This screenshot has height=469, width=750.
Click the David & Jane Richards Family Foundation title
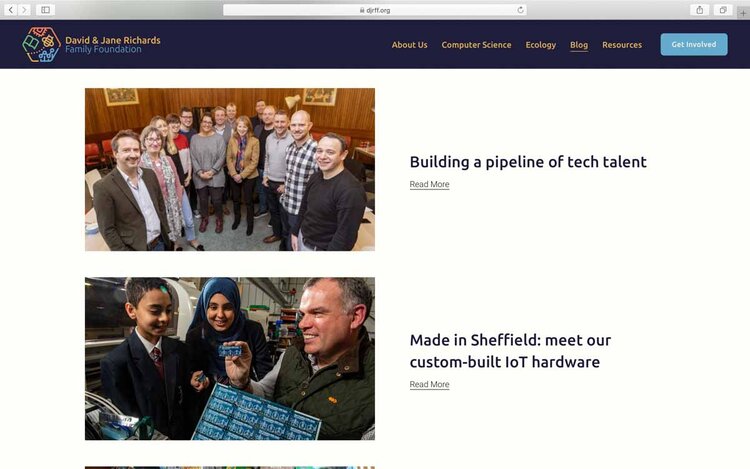tap(112, 44)
